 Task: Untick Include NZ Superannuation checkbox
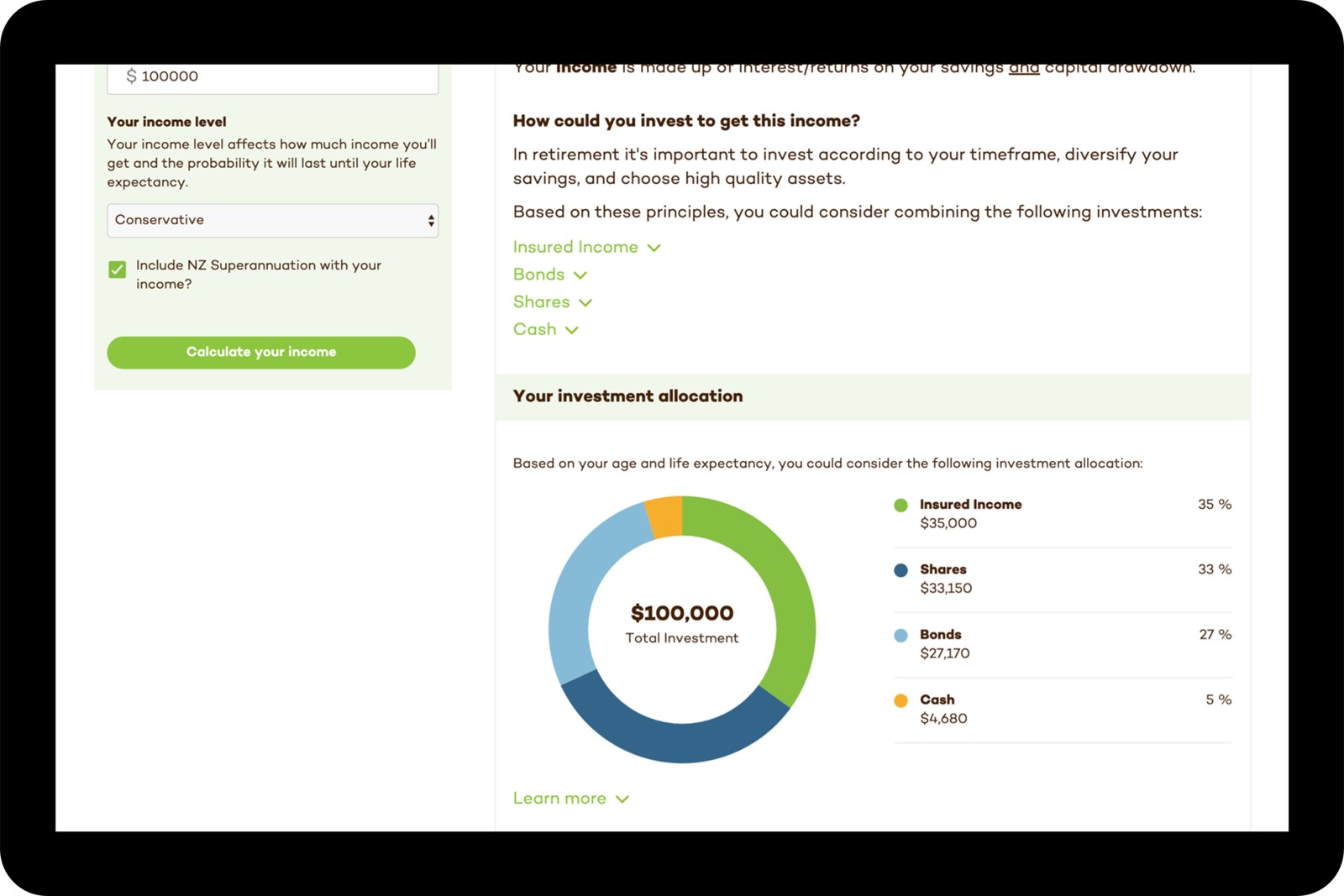[118, 270]
